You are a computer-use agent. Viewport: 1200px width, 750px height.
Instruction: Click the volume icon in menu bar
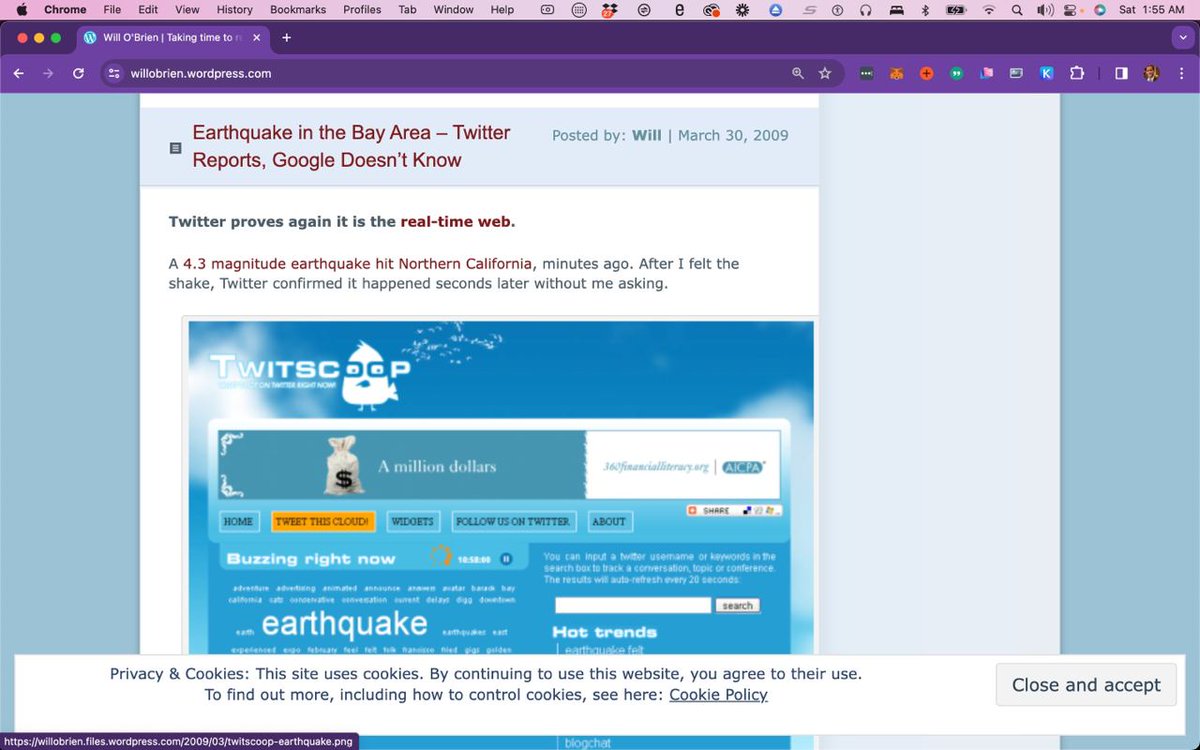[x=1046, y=10]
